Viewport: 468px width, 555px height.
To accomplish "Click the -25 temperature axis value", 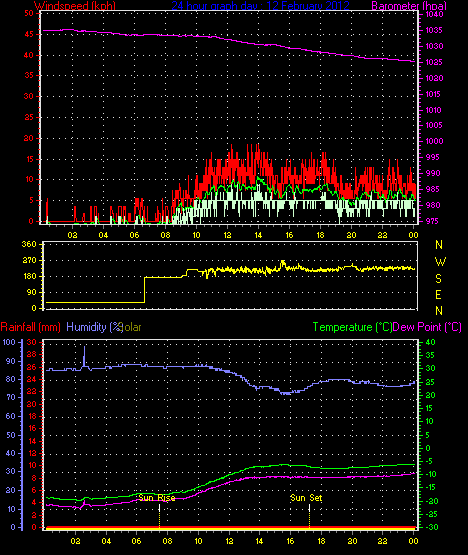I will [x=432, y=514].
